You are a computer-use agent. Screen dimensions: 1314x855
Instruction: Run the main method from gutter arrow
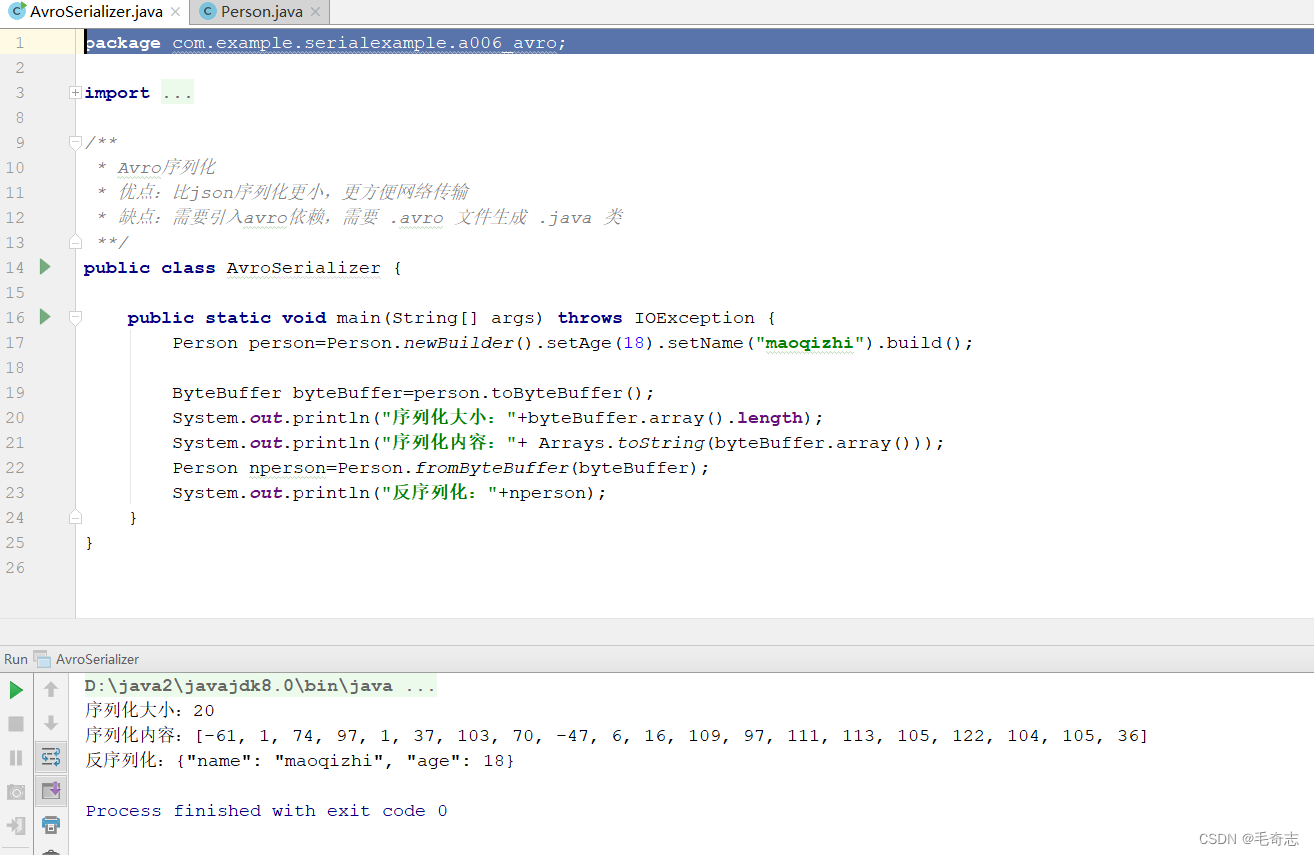pyautogui.click(x=45, y=317)
